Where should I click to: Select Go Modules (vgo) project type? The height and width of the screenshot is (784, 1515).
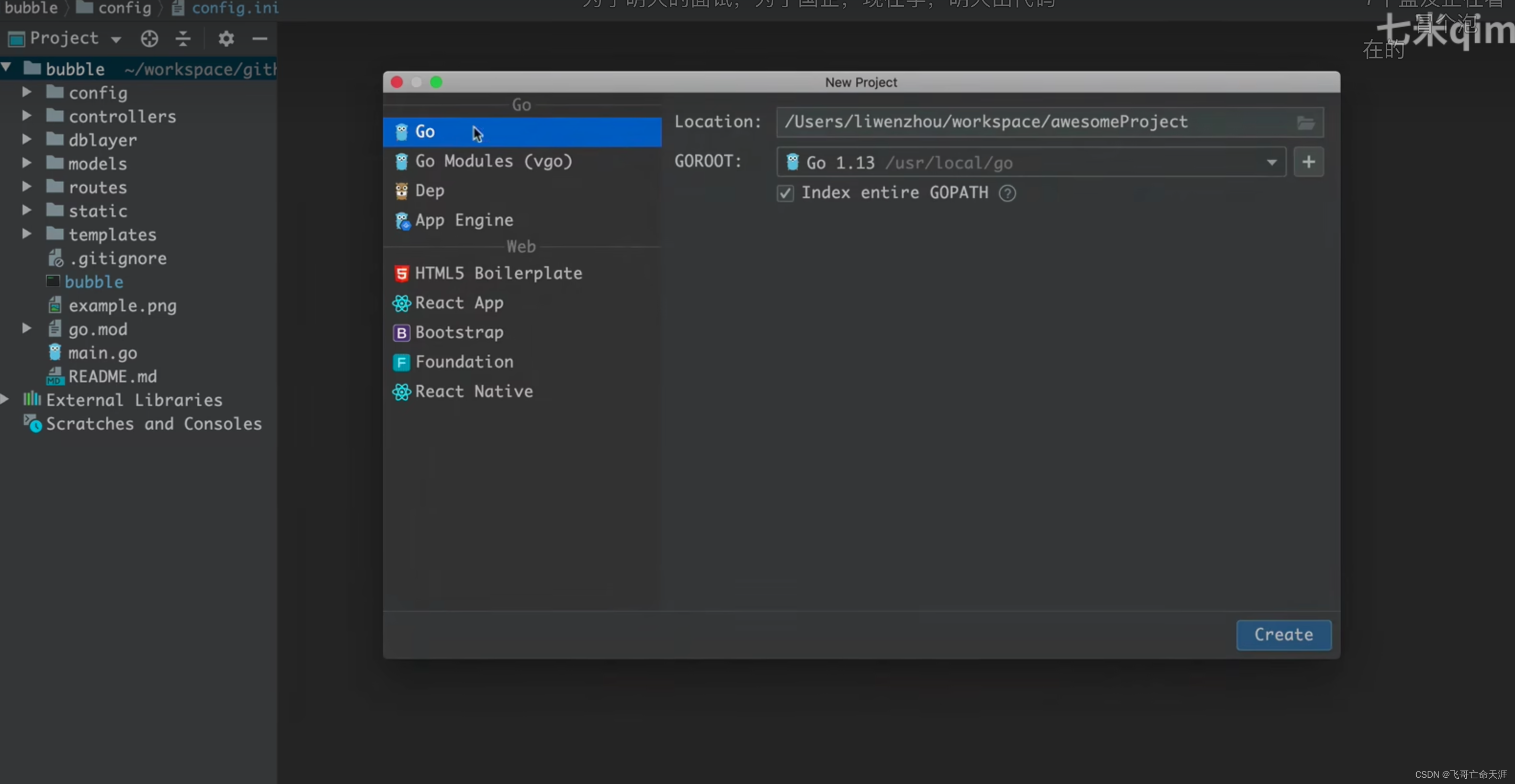point(521,161)
